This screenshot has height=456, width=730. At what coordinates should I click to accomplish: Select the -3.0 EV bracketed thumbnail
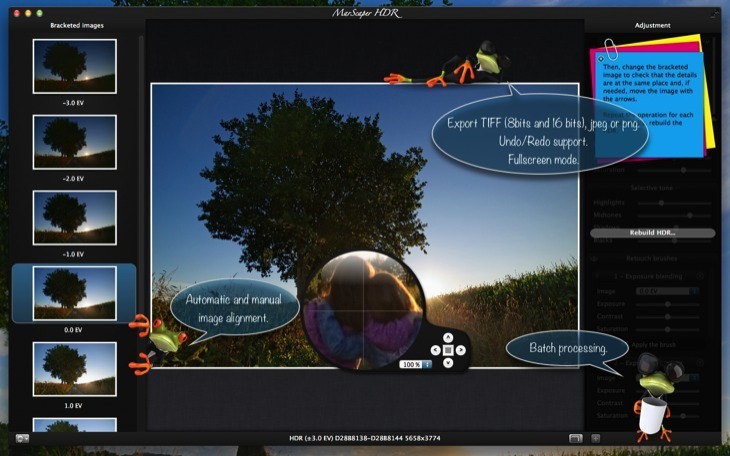[74, 66]
